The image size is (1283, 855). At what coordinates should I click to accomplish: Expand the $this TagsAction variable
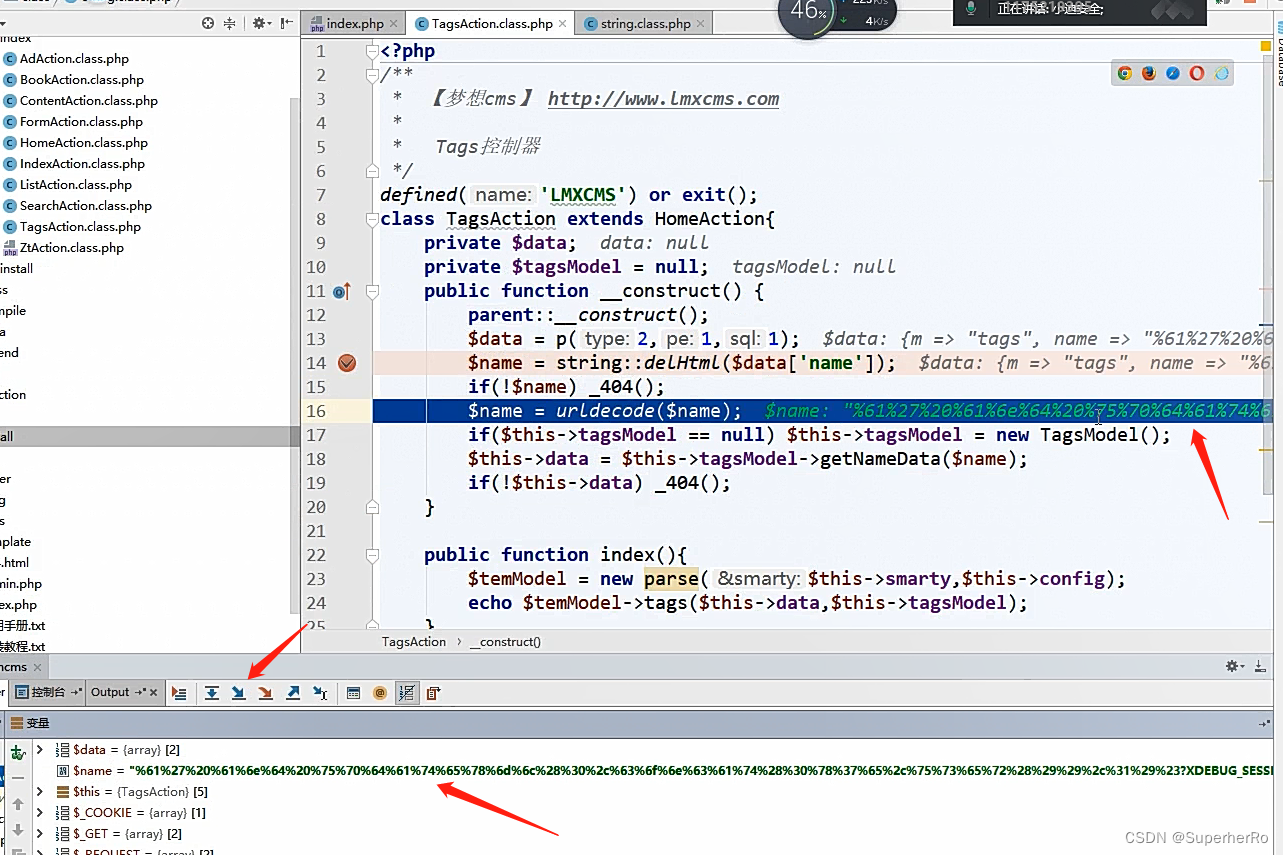click(x=40, y=792)
